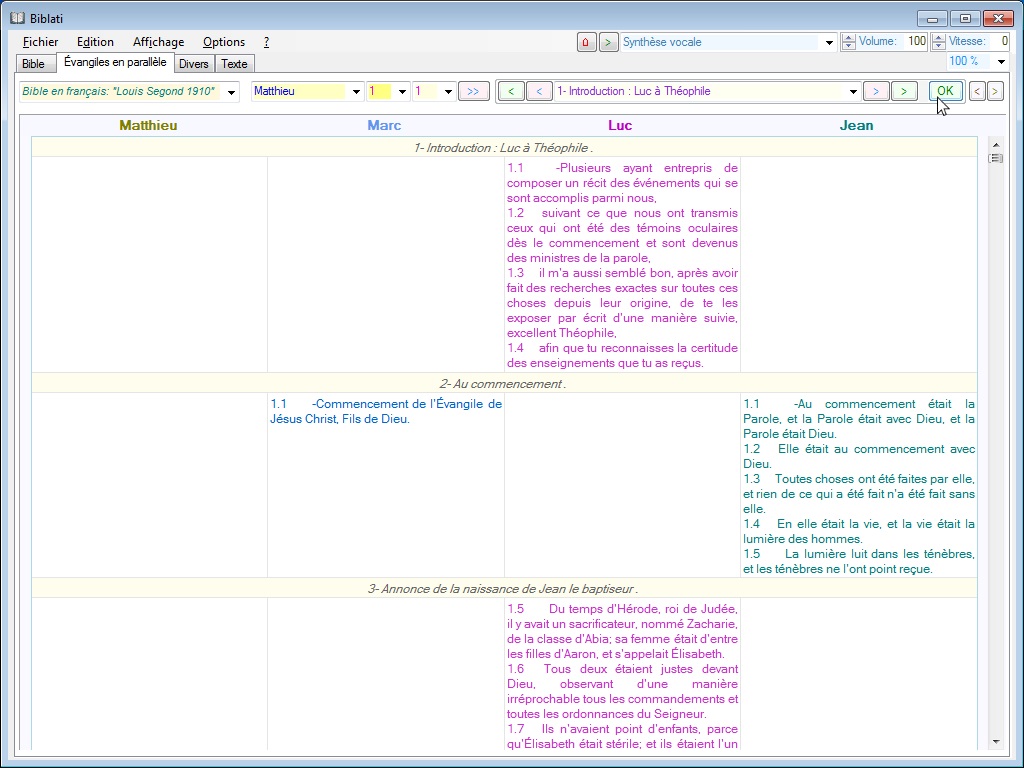Click the OK button
This screenshot has height=768, width=1024.
pos(945,91)
